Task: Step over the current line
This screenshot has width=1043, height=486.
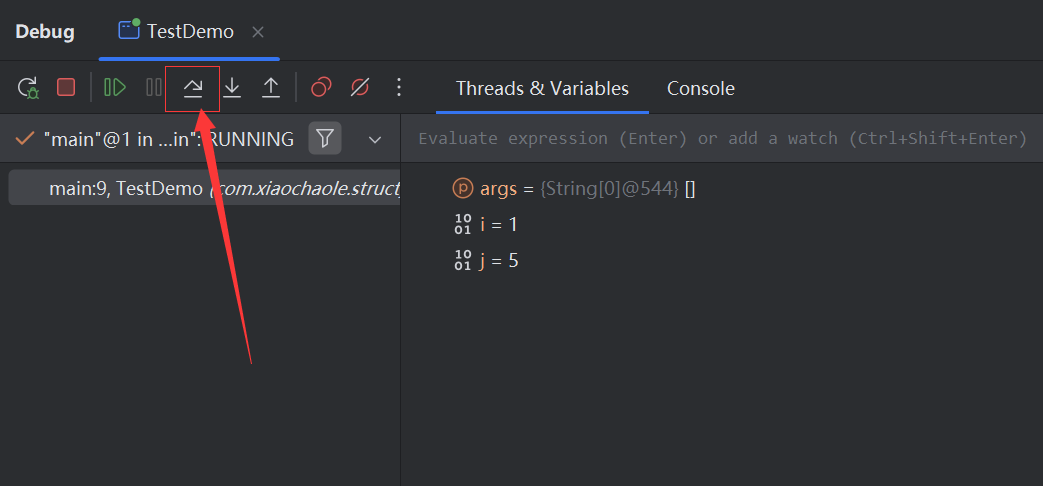Action: [193, 88]
